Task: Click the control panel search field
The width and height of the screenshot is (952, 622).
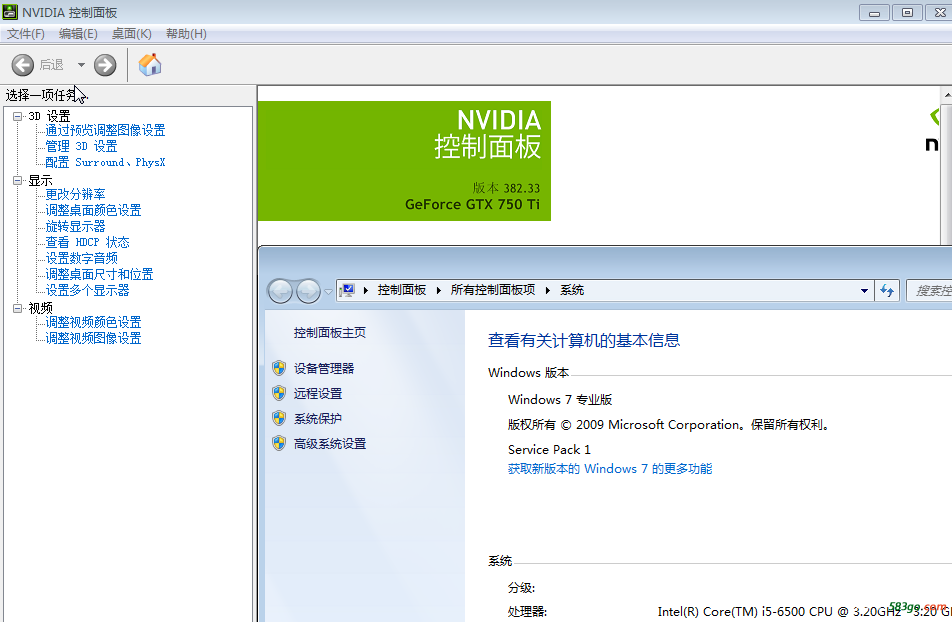Action: [929, 291]
